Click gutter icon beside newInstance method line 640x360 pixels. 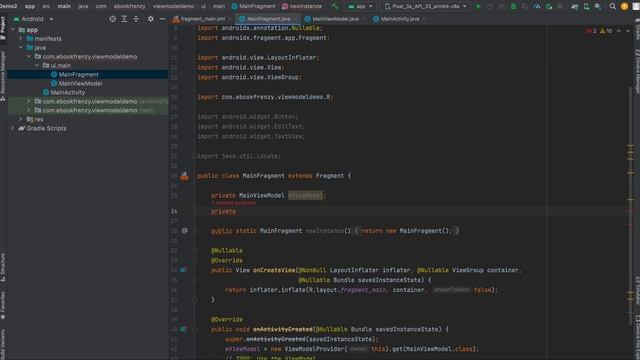(x=185, y=231)
